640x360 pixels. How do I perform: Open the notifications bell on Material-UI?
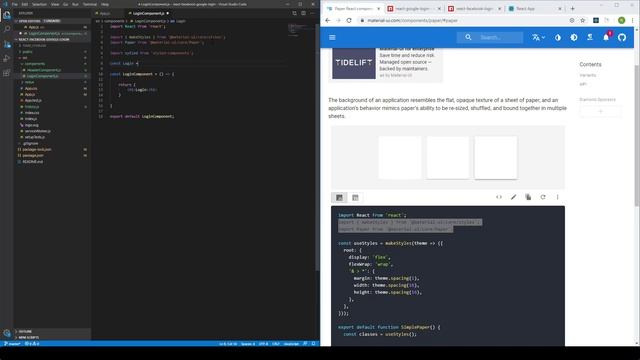606,37
